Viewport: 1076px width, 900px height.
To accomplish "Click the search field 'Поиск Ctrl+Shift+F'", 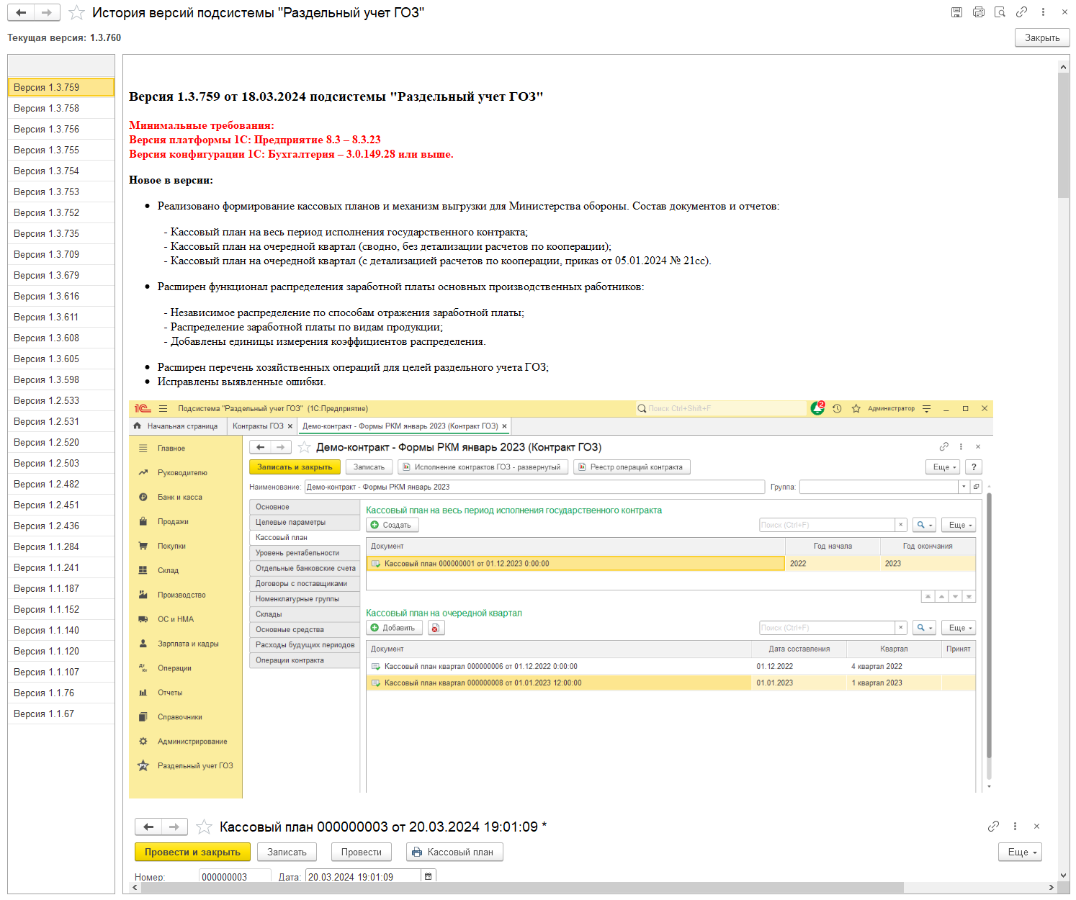I will [x=721, y=408].
